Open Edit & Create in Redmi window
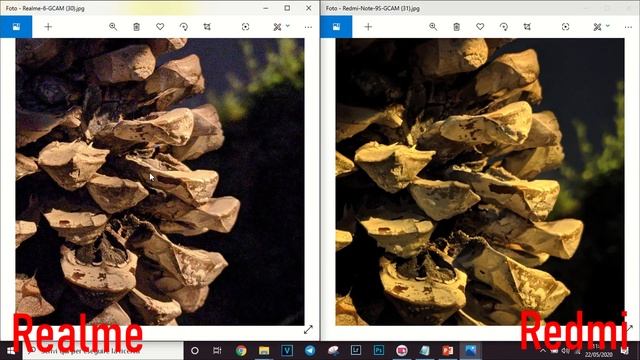 (597, 27)
